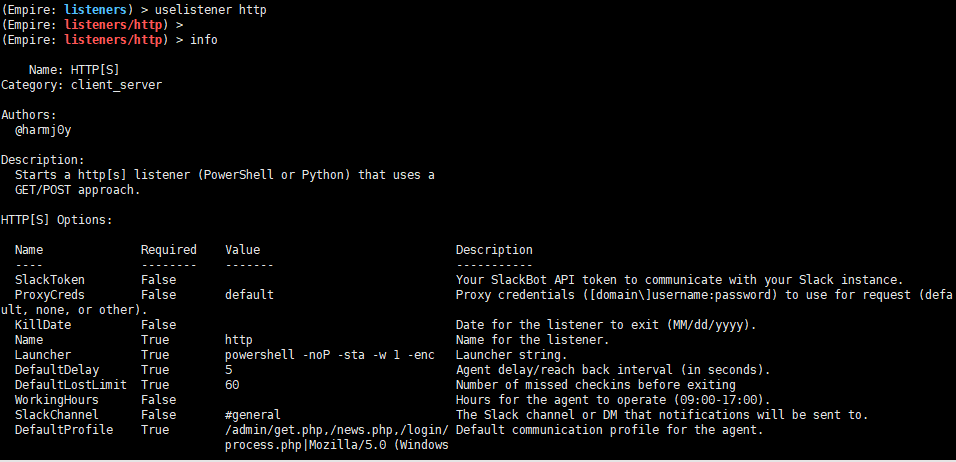Click the 'Description' column header
This screenshot has width=956, height=462.
pos(494,250)
